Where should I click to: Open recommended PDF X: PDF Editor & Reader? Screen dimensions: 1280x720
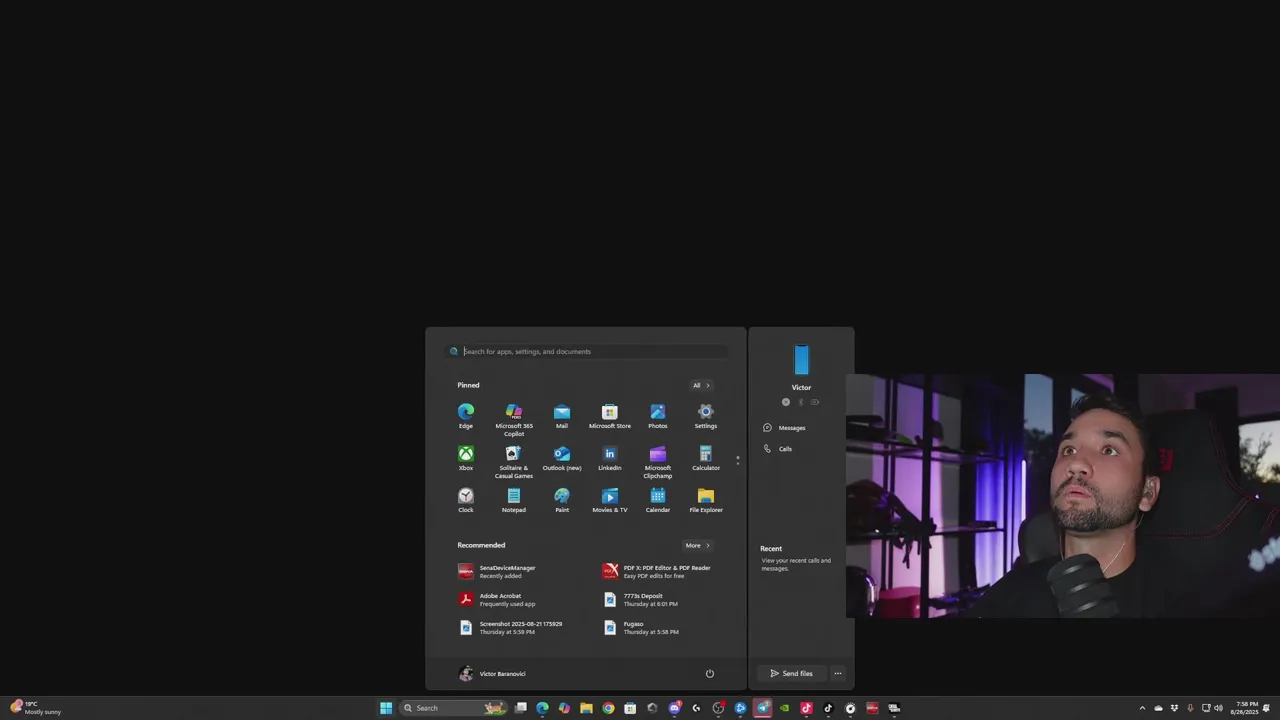tap(657, 571)
